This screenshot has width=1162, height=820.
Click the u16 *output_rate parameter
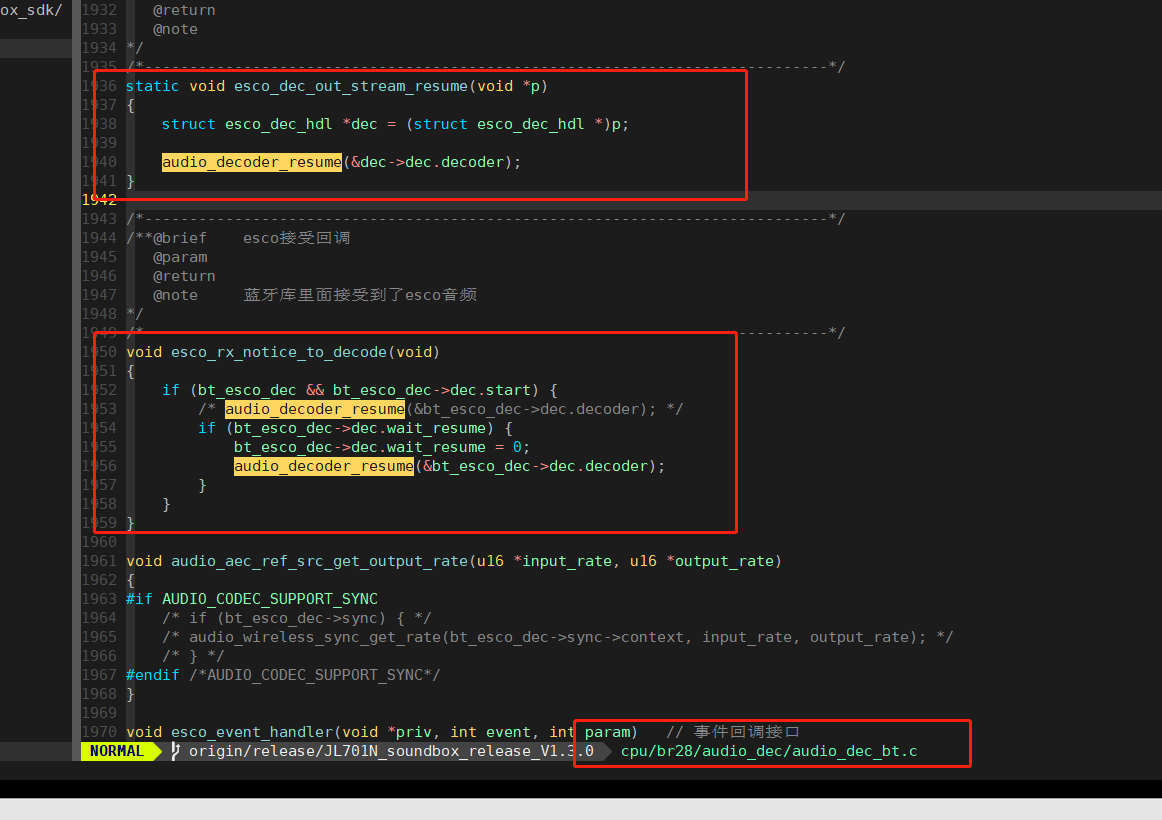(x=702, y=561)
